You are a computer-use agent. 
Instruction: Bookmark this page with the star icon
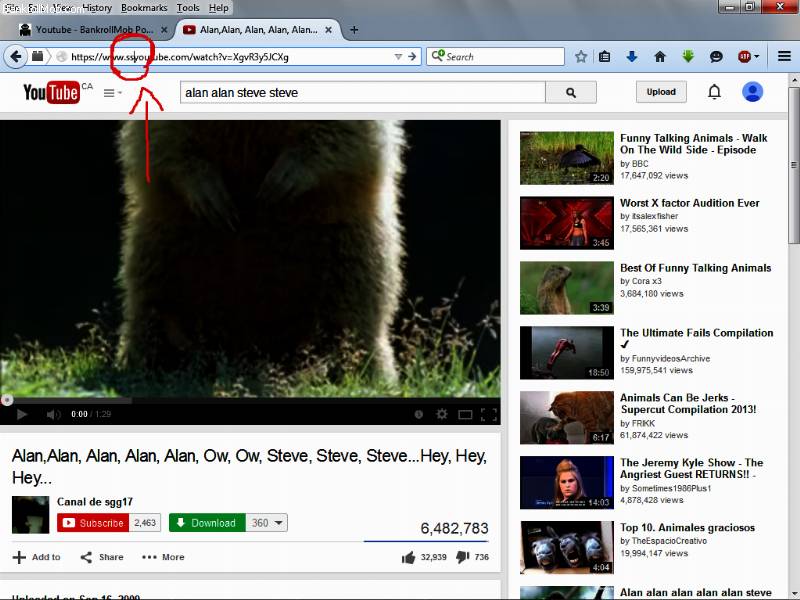(581, 57)
